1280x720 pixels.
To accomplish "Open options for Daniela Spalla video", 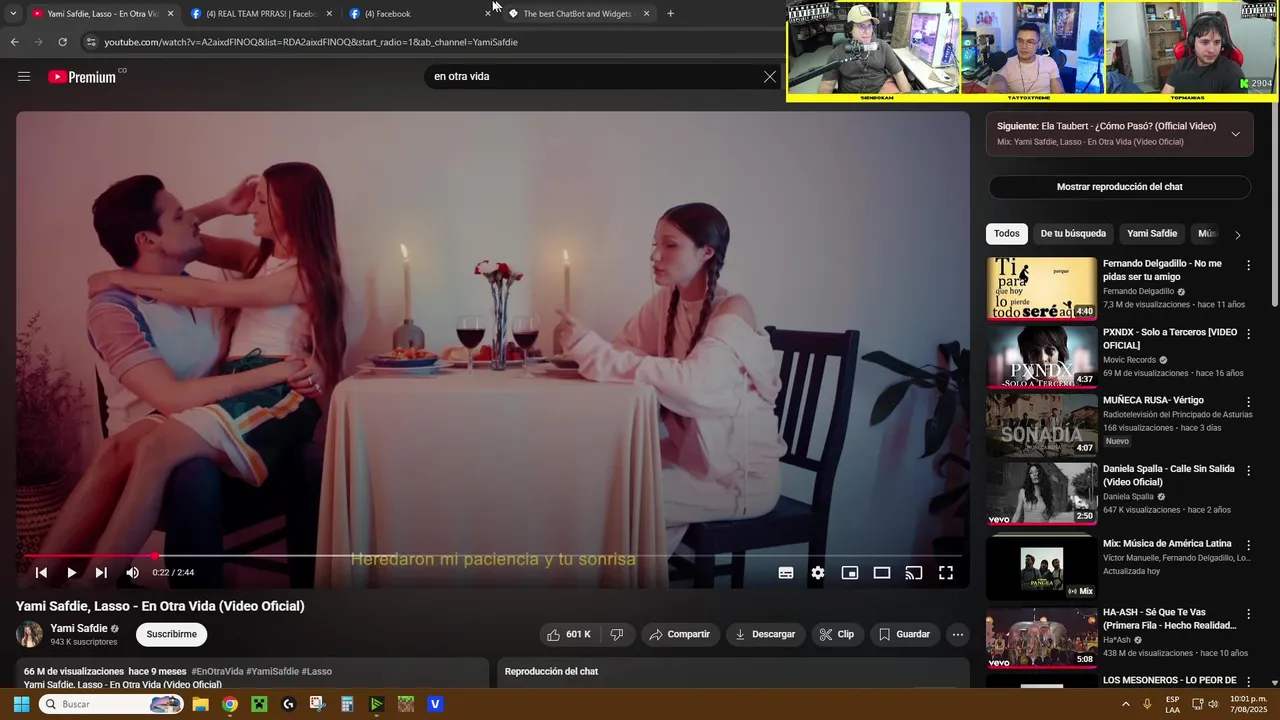I will [1248, 471].
